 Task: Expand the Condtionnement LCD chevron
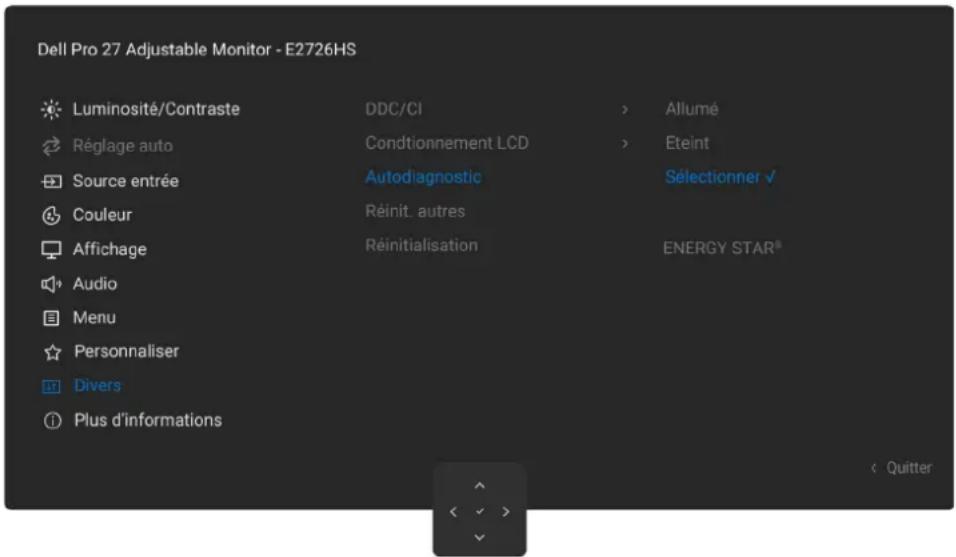[x=625, y=144]
